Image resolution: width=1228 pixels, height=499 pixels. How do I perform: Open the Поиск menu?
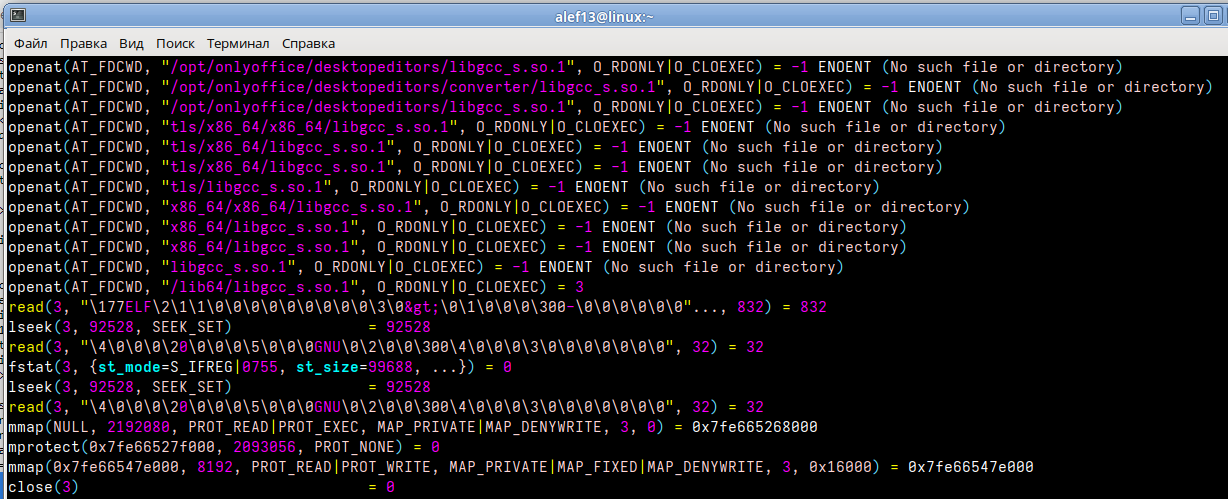(x=175, y=44)
